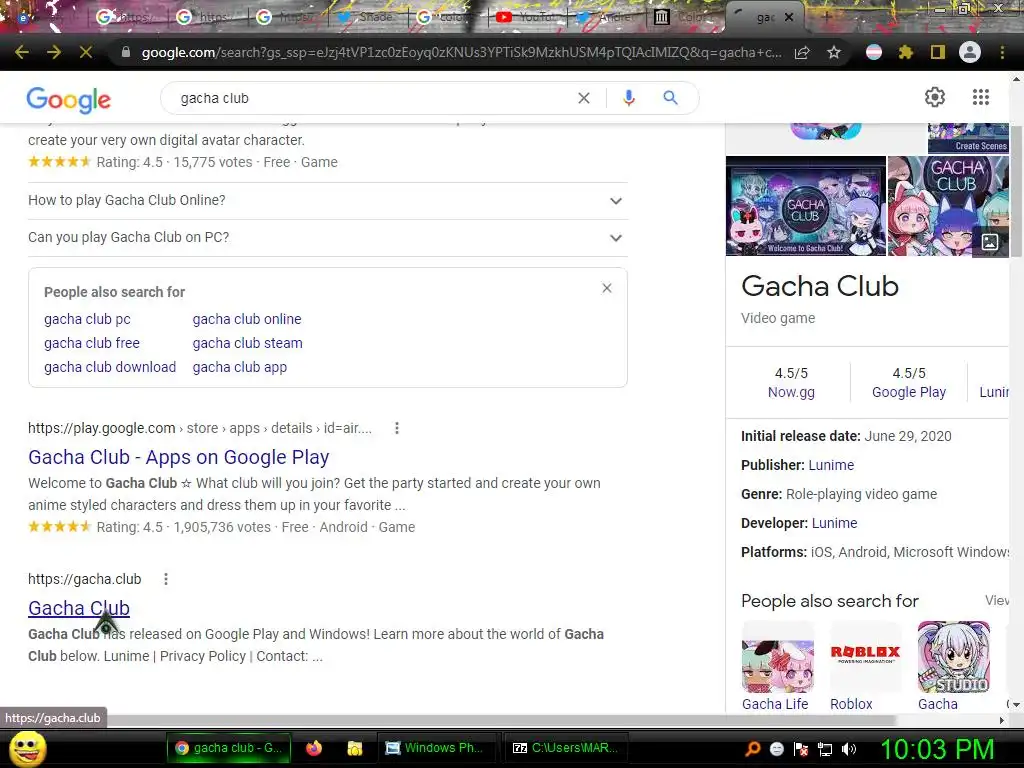Open 'gacha club pc' related search
Viewport: 1024px width, 768px height.
(x=88, y=319)
